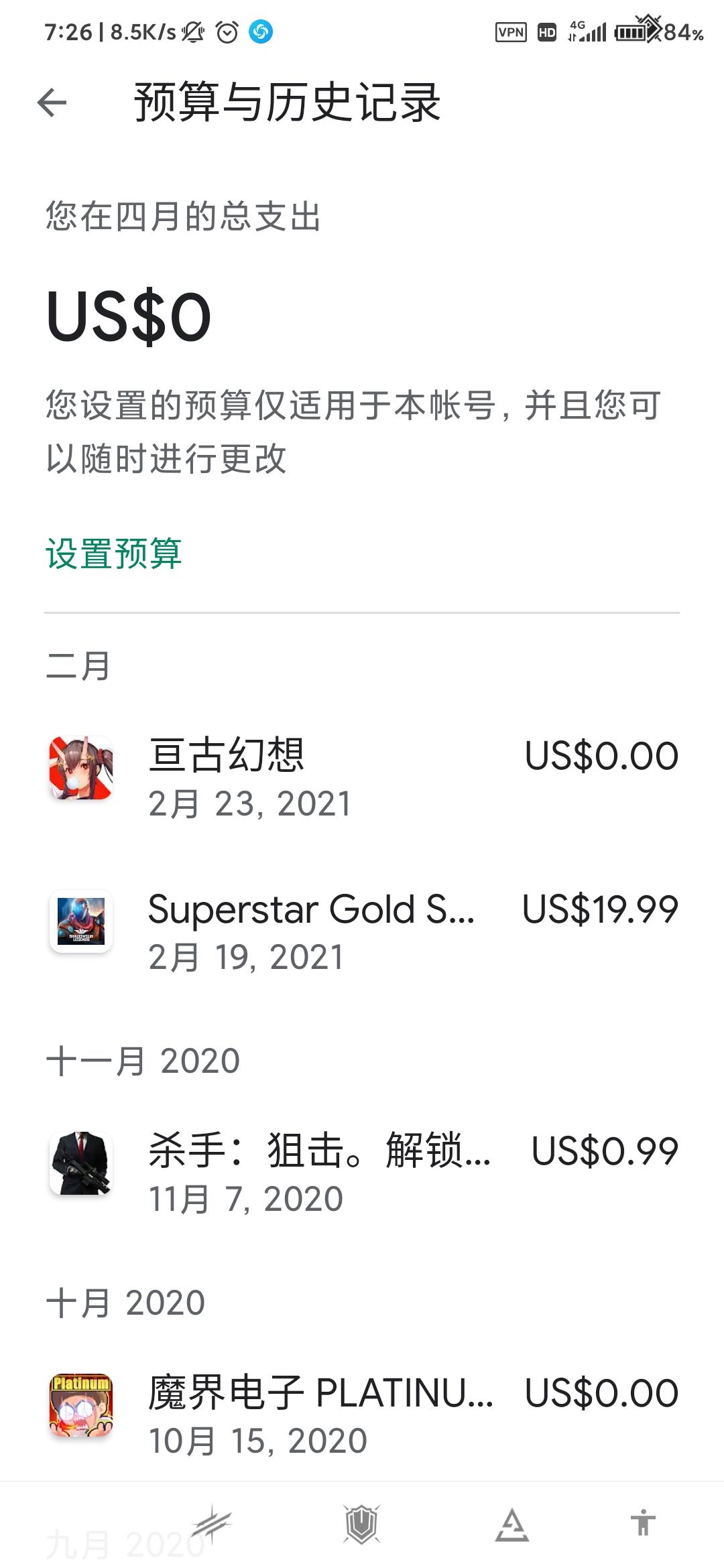This screenshot has height=1568, width=724.
Task: Open Superstar Gold US$19.99 purchase
Action: click(362, 931)
